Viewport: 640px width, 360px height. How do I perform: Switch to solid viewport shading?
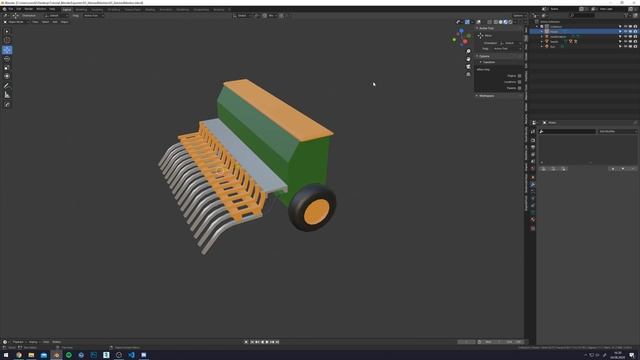coord(500,22)
